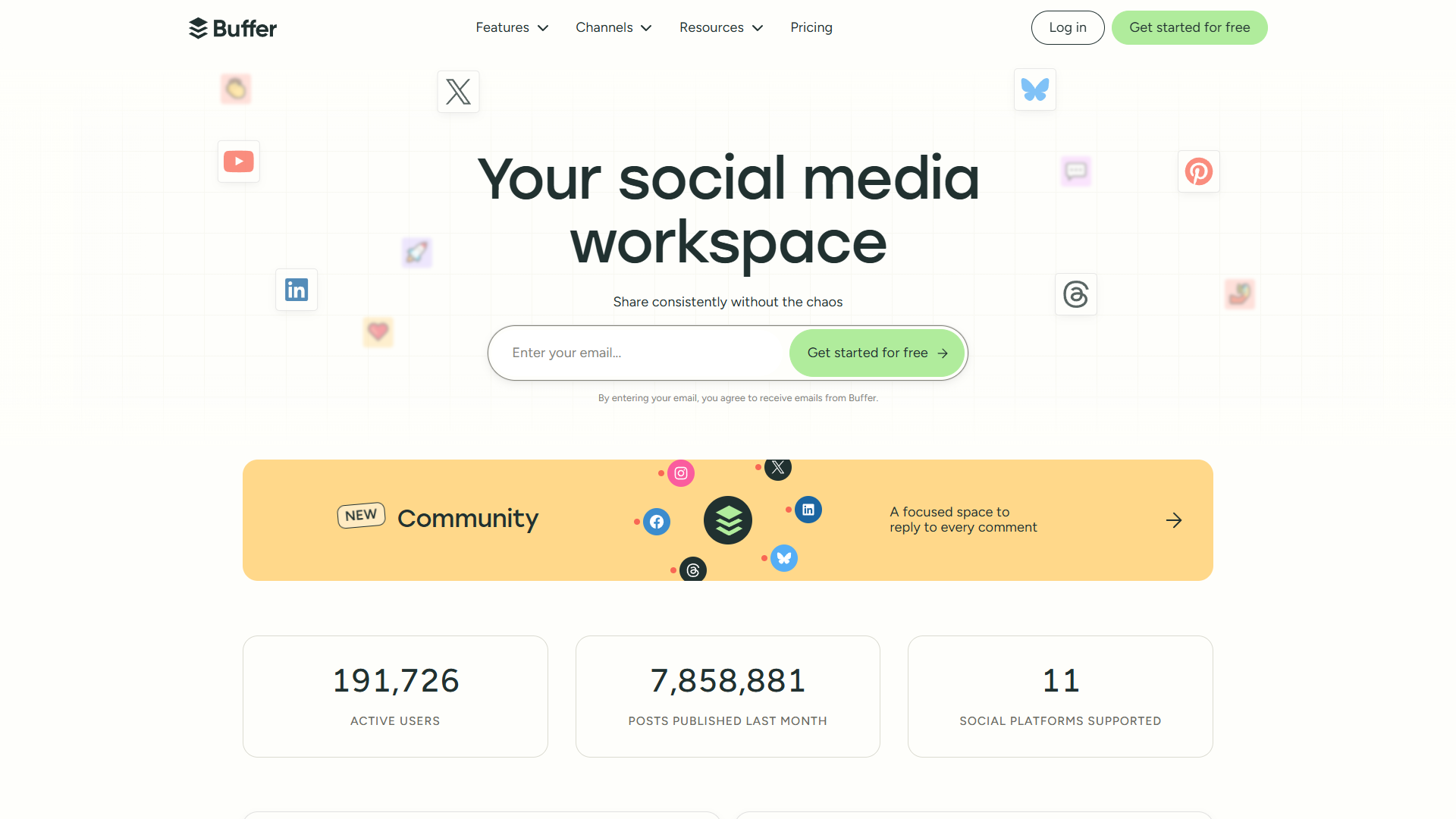The height and width of the screenshot is (819, 1456).
Task: Click the LinkedIn icon on the left
Action: [x=296, y=290]
